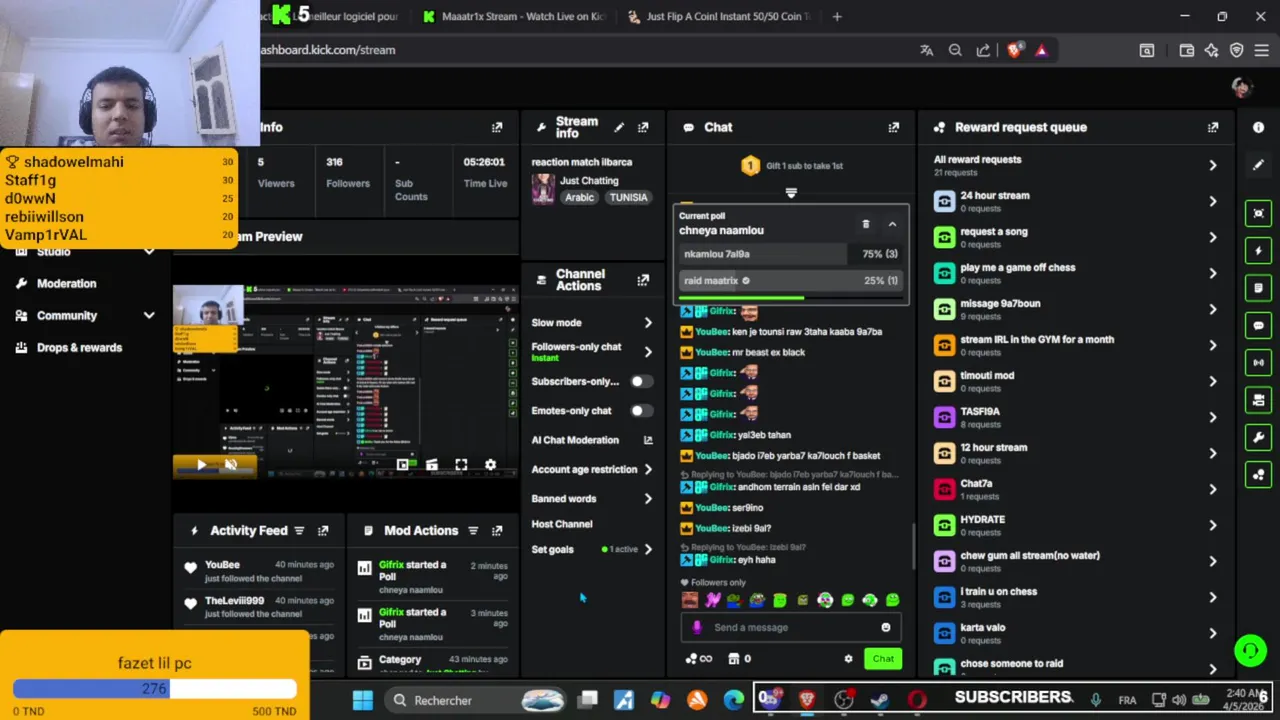Pop out the Channel Actions panel
Image resolution: width=1280 pixels, height=720 pixels.
click(643, 280)
